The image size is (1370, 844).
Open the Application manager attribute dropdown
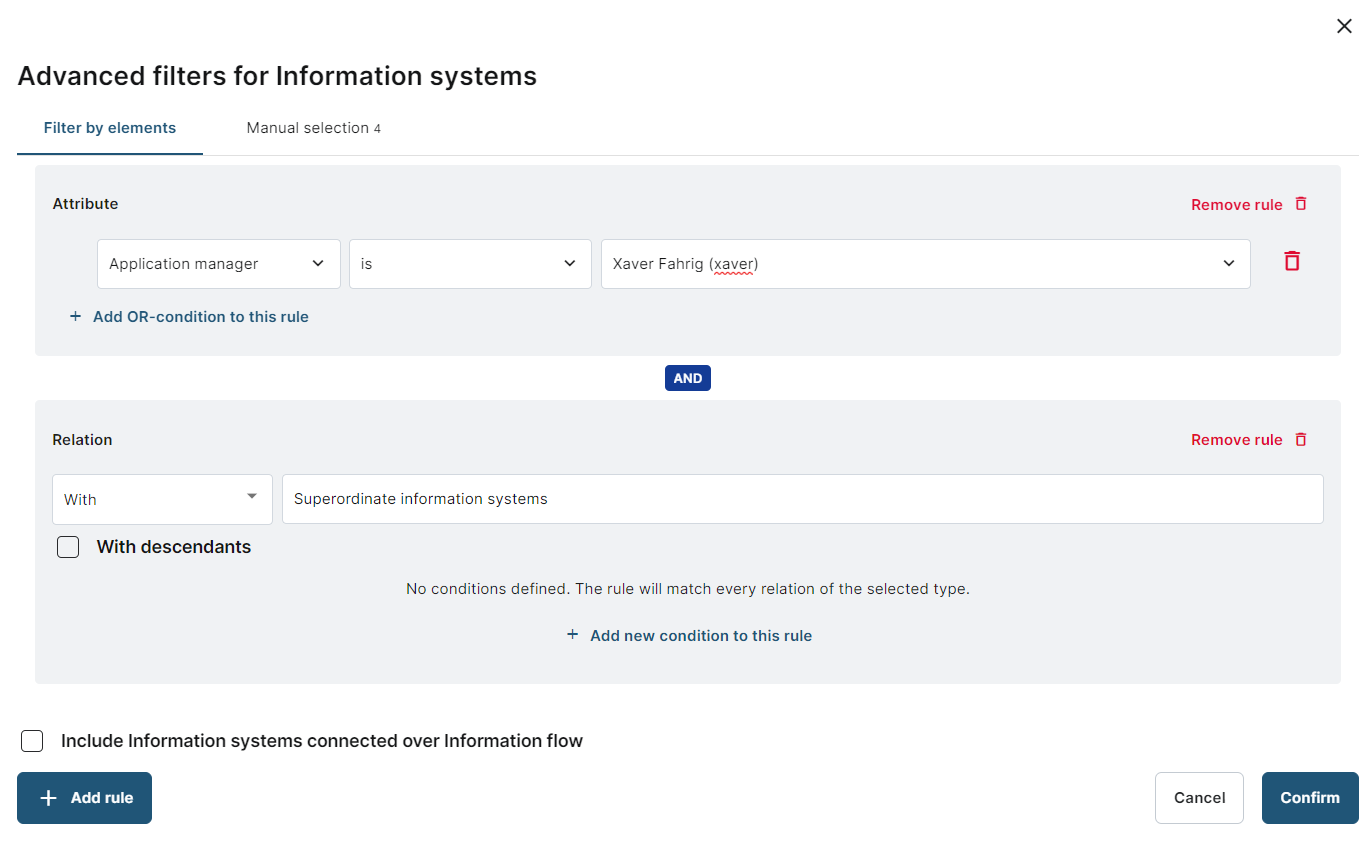pos(218,264)
